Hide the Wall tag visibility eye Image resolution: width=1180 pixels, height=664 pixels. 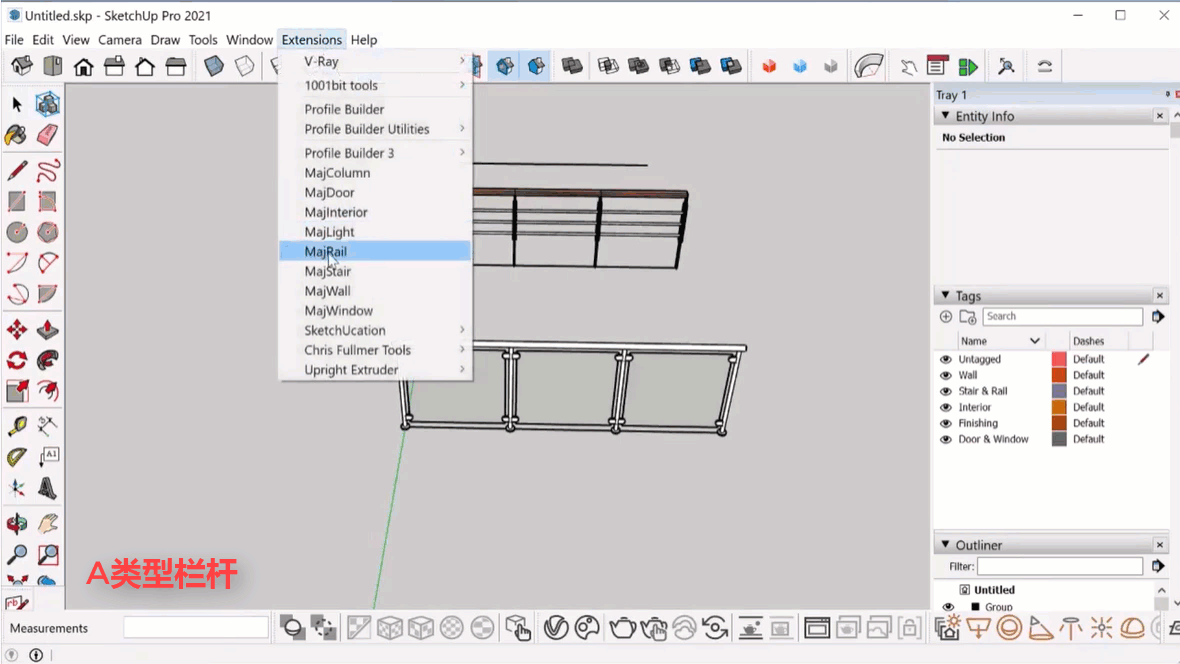pyautogui.click(x=945, y=375)
